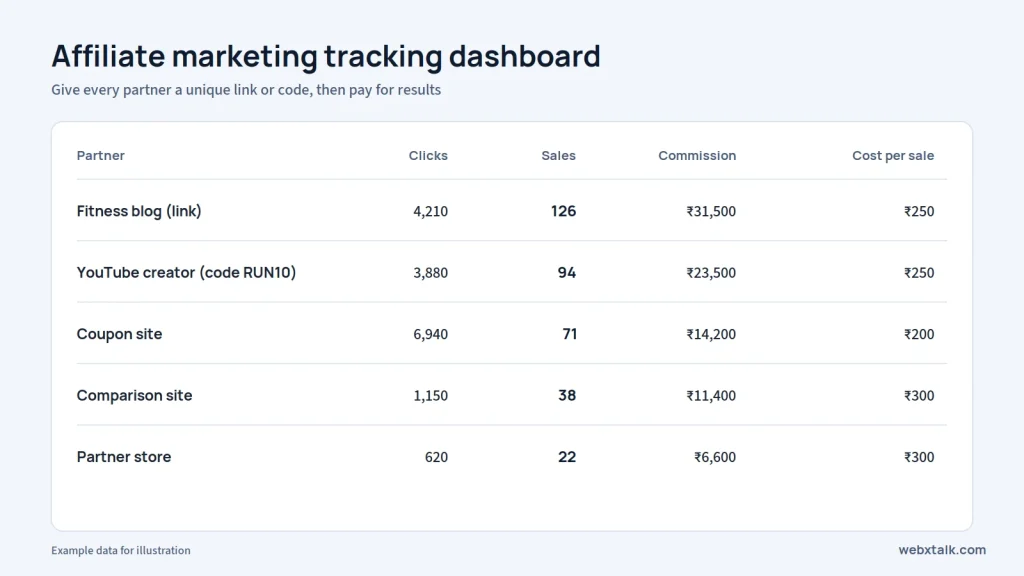Click the 22 sales value
This screenshot has height=576, width=1024.
pyautogui.click(x=567, y=456)
